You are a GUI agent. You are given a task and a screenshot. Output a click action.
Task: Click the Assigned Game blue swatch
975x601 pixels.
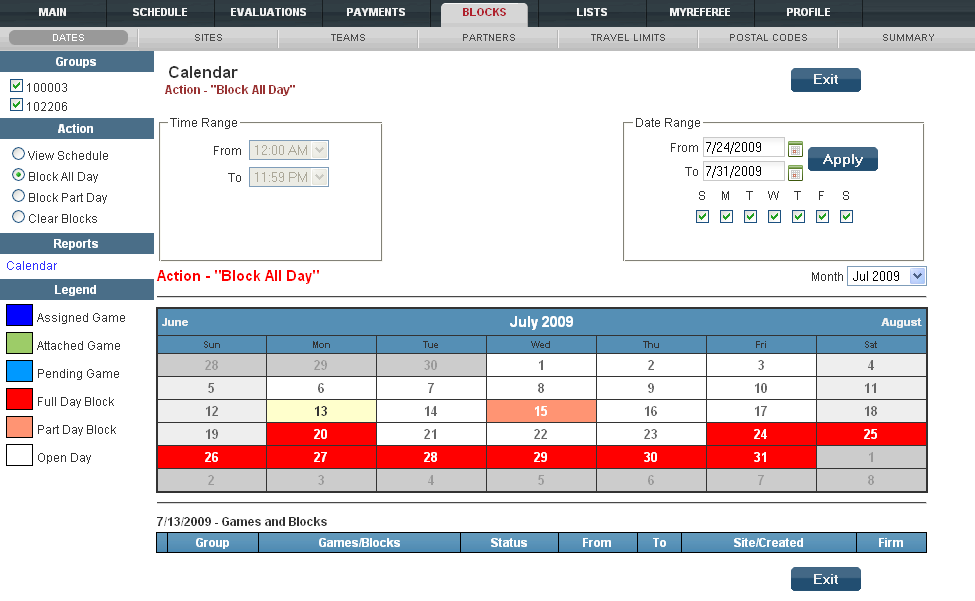tap(19, 315)
